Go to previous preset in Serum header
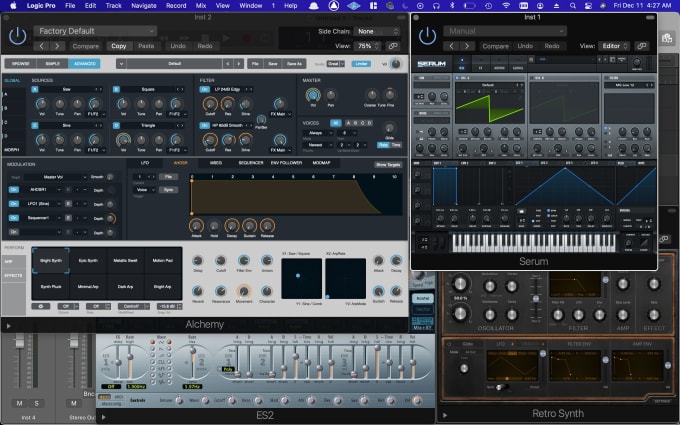The width and height of the screenshot is (680, 425). tap(451, 46)
